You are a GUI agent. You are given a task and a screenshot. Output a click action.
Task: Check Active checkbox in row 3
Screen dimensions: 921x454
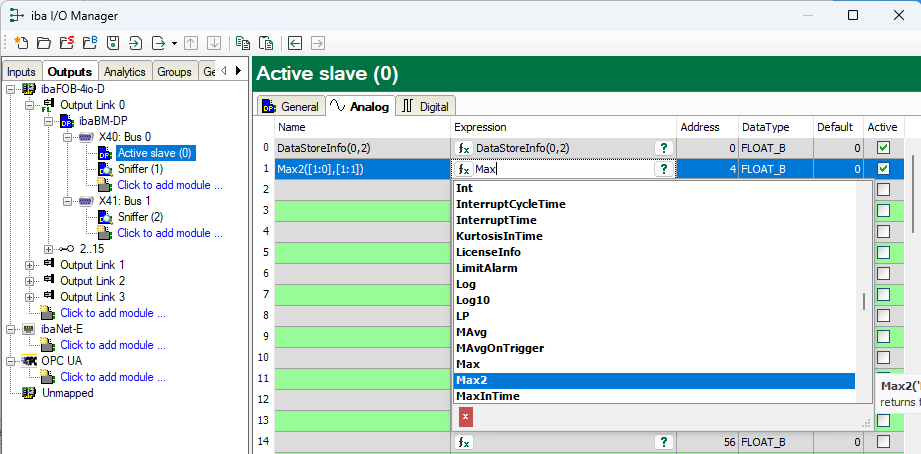[883, 210]
